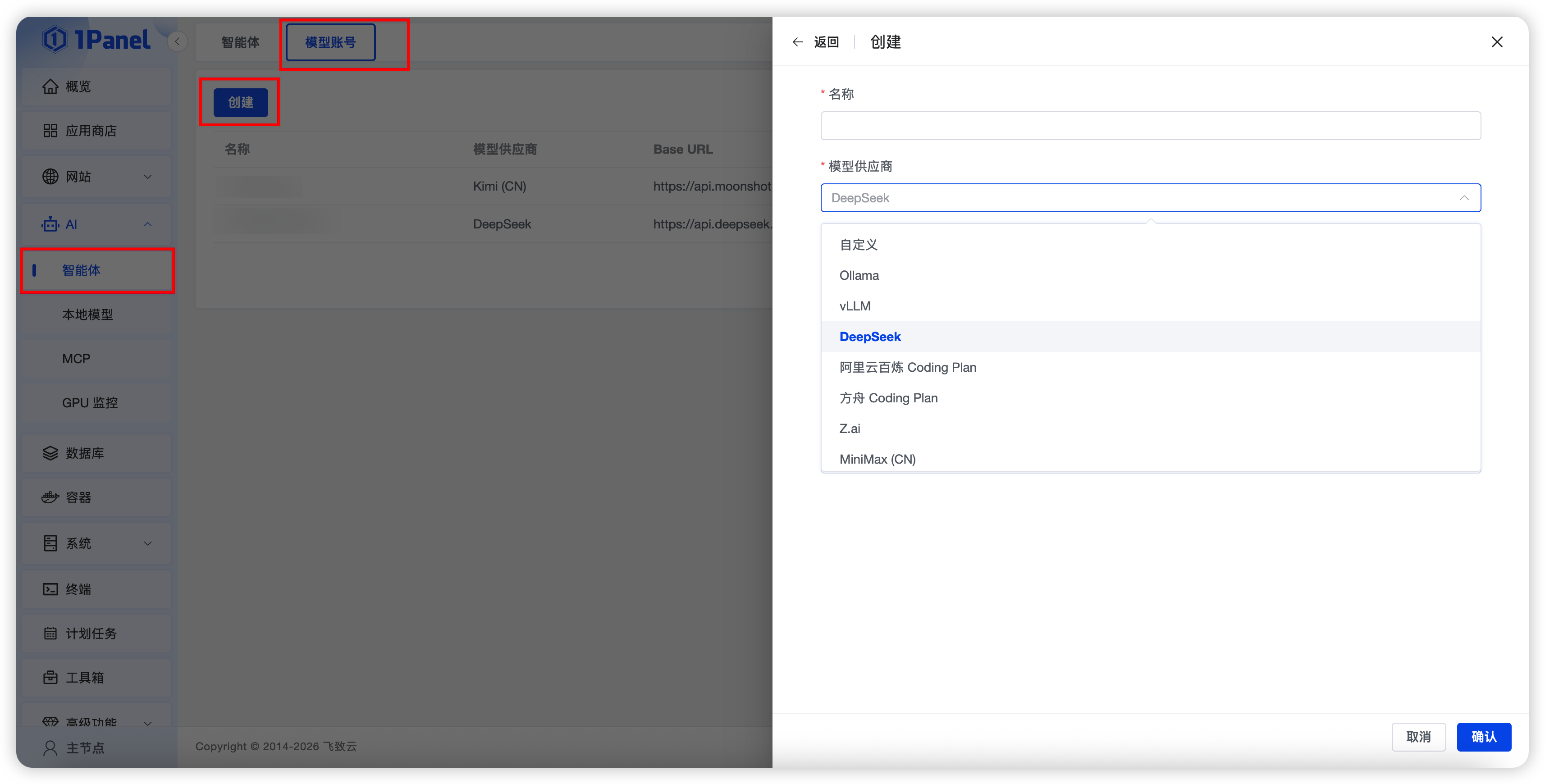Click the 名称 name input field
Screen dimensions: 1545x784
point(1150,126)
